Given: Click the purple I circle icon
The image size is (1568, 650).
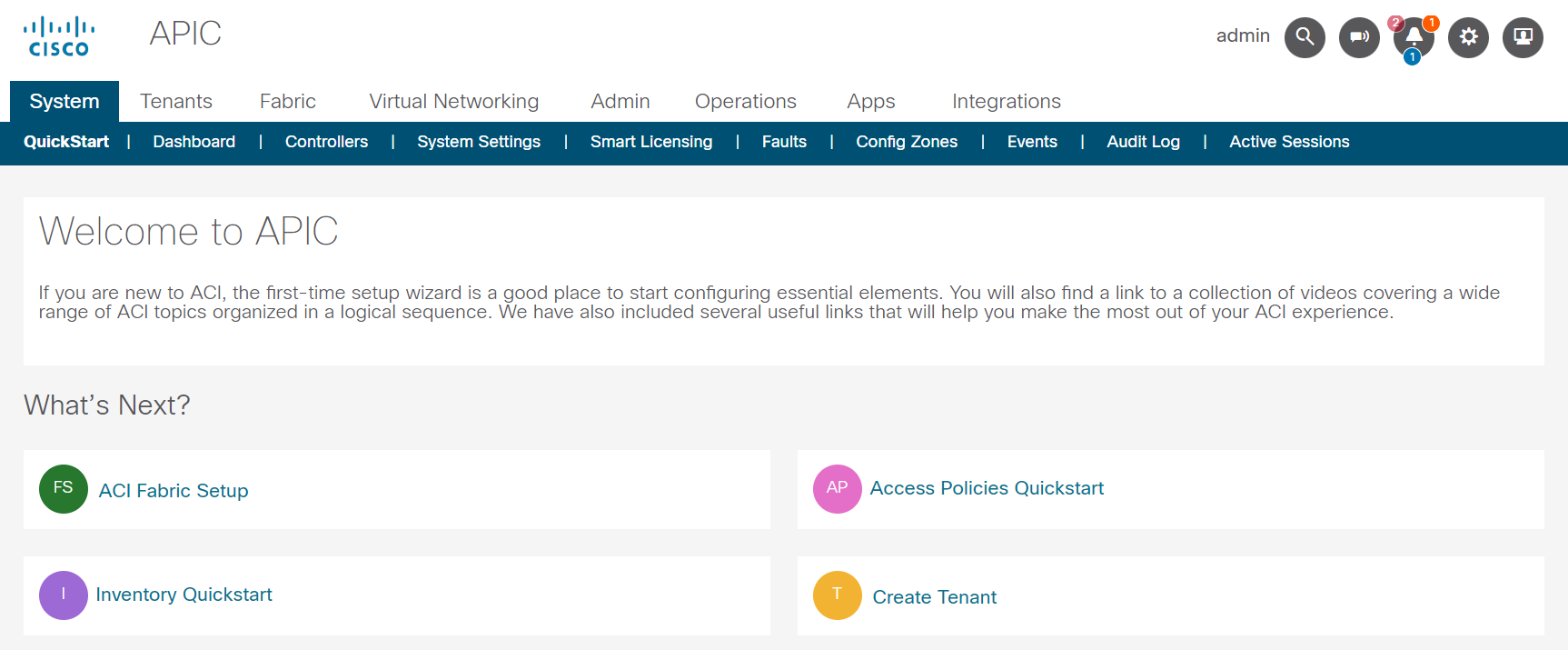Looking at the screenshot, I should (x=64, y=595).
